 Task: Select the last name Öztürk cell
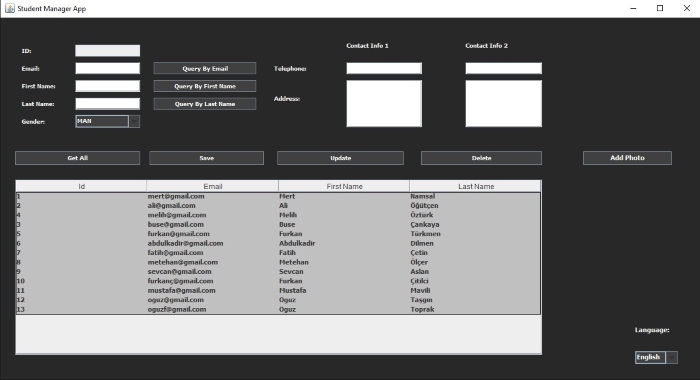pos(475,215)
